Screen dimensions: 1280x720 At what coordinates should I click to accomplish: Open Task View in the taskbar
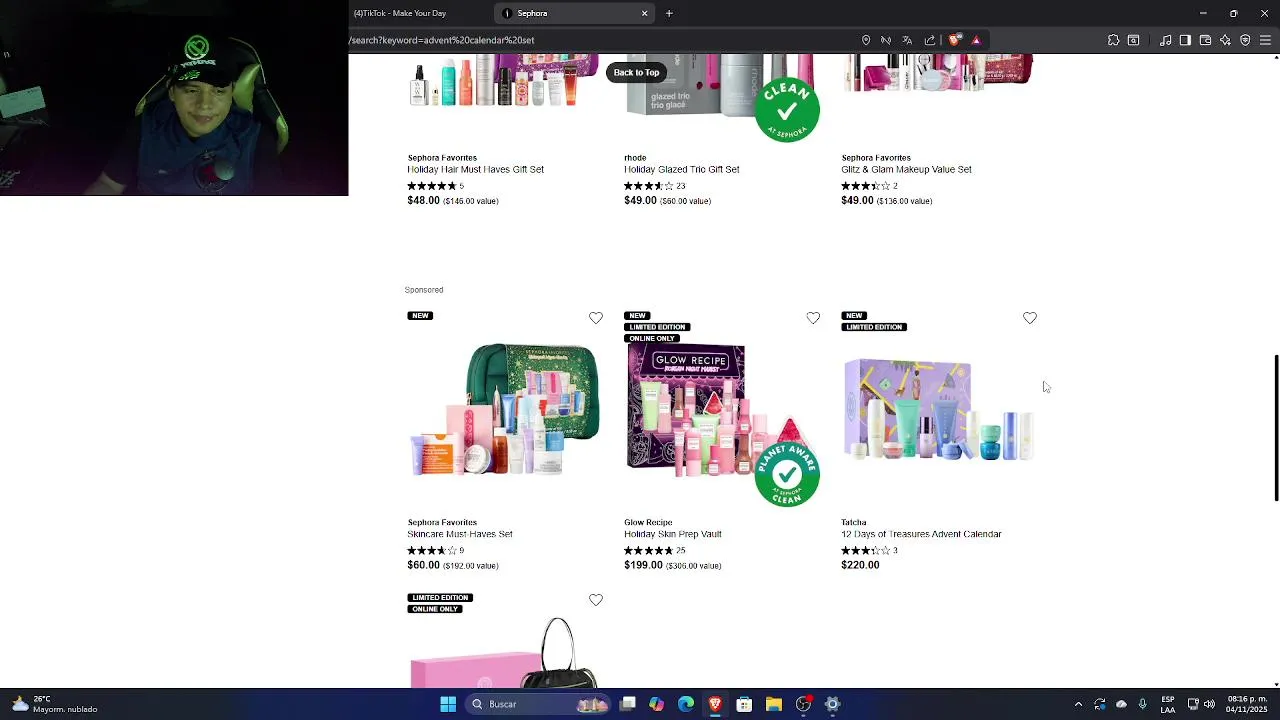(x=628, y=704)
